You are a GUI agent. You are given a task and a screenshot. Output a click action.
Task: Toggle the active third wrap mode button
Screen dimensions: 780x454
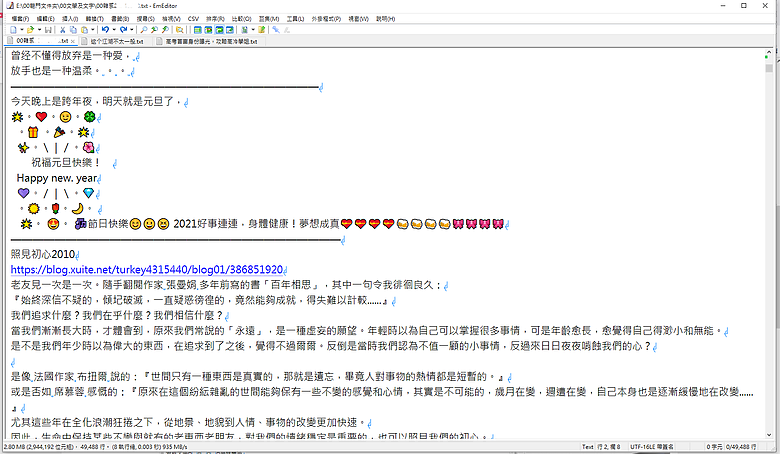coord(219,30)
